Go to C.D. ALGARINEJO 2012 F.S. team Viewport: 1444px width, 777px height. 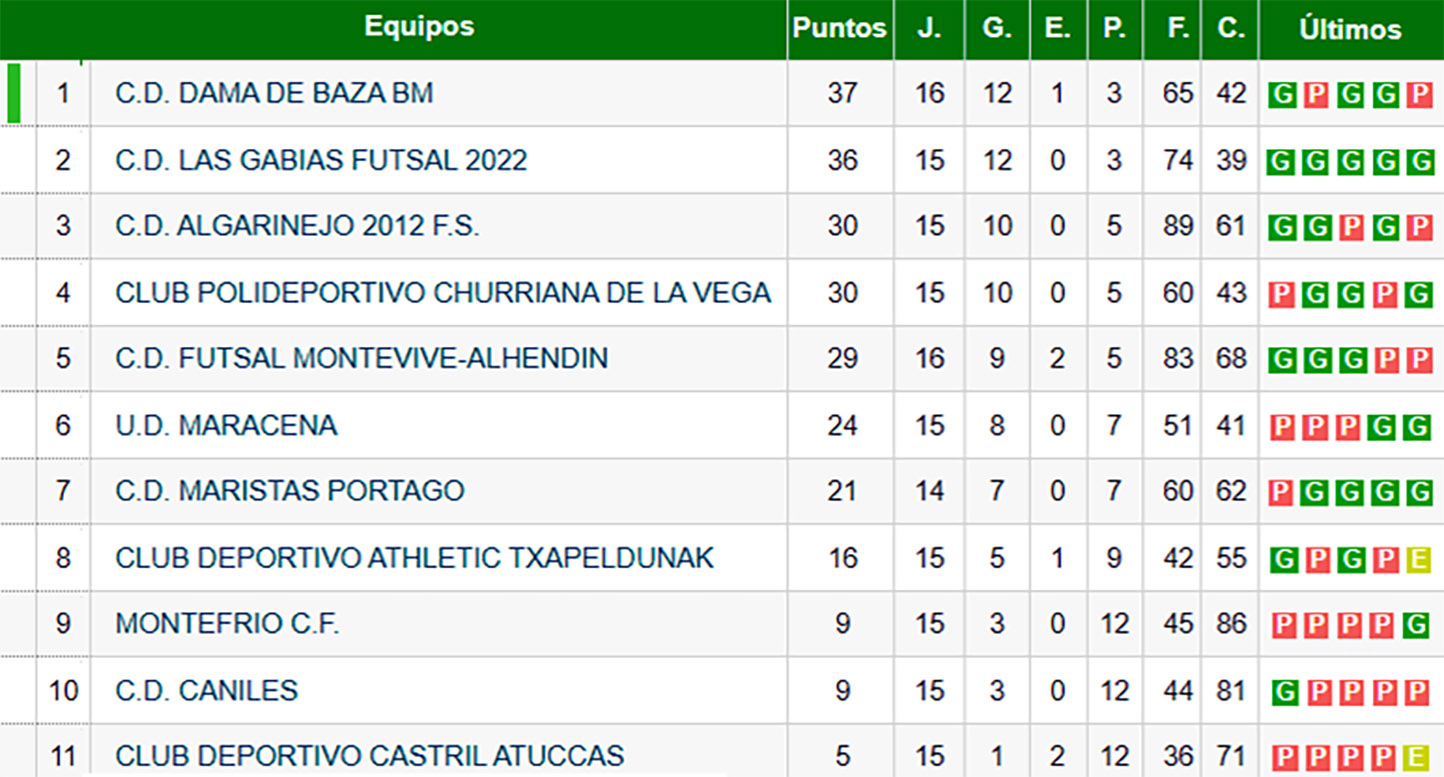[x=297, y=226]
